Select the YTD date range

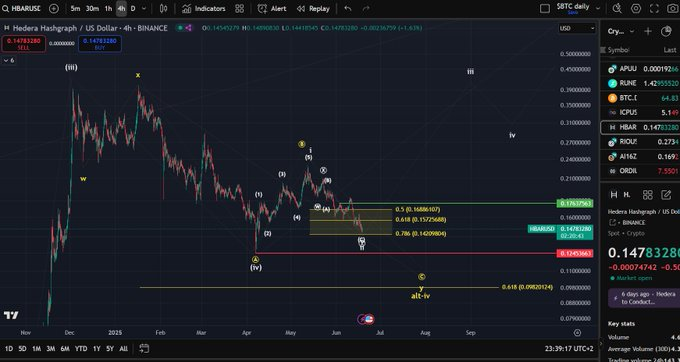pyautogui.click(x=81, y=349)
